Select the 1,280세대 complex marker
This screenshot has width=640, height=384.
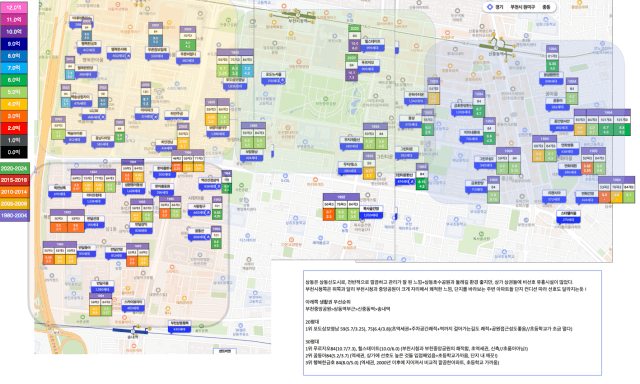pyautogui.click(x=102, y=287)
